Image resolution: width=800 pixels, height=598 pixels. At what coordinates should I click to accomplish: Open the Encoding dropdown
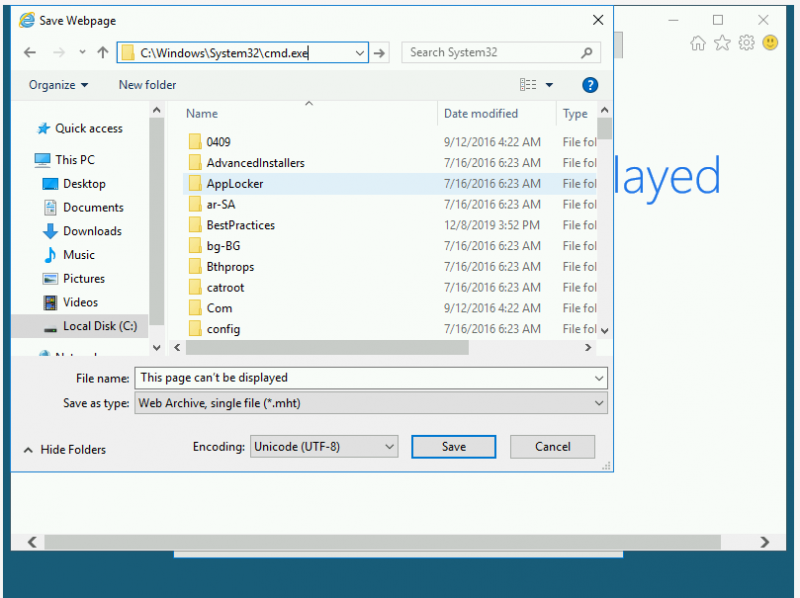390,447
